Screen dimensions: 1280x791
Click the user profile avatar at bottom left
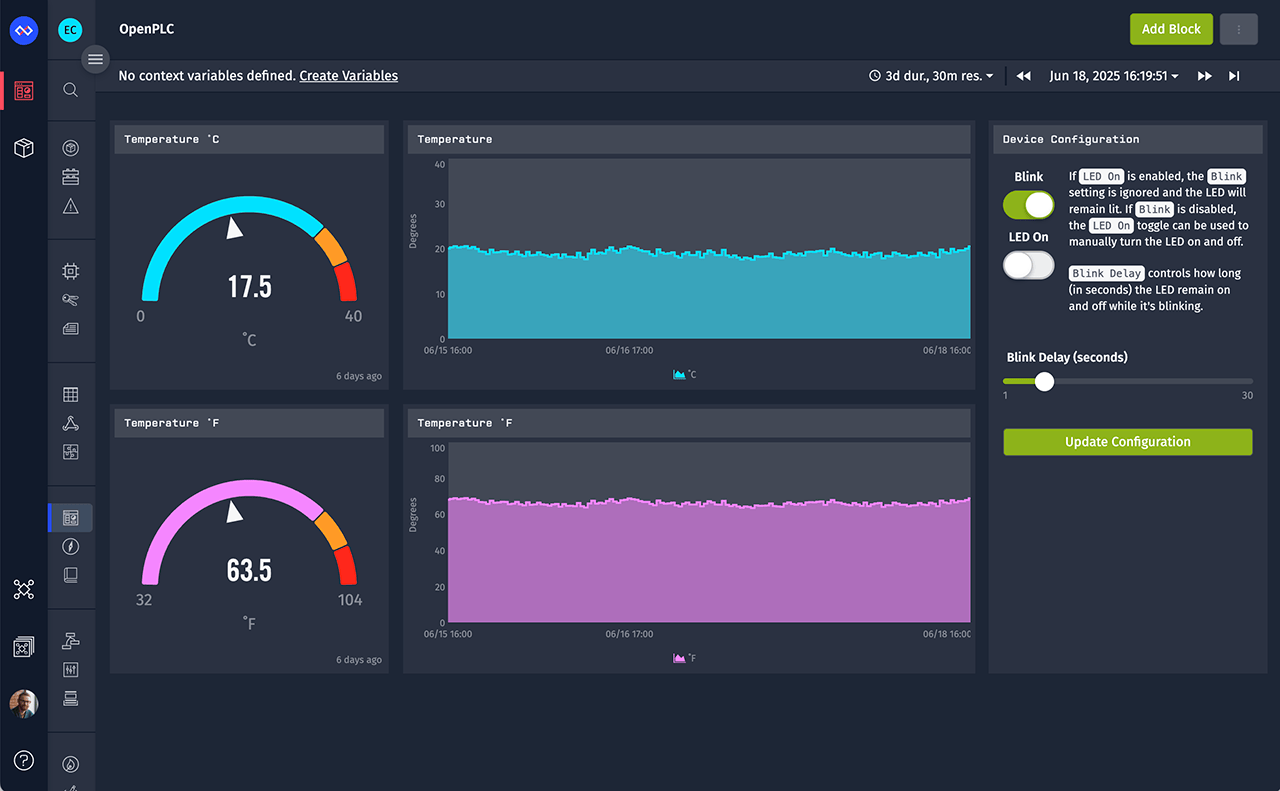pos(23,703)
